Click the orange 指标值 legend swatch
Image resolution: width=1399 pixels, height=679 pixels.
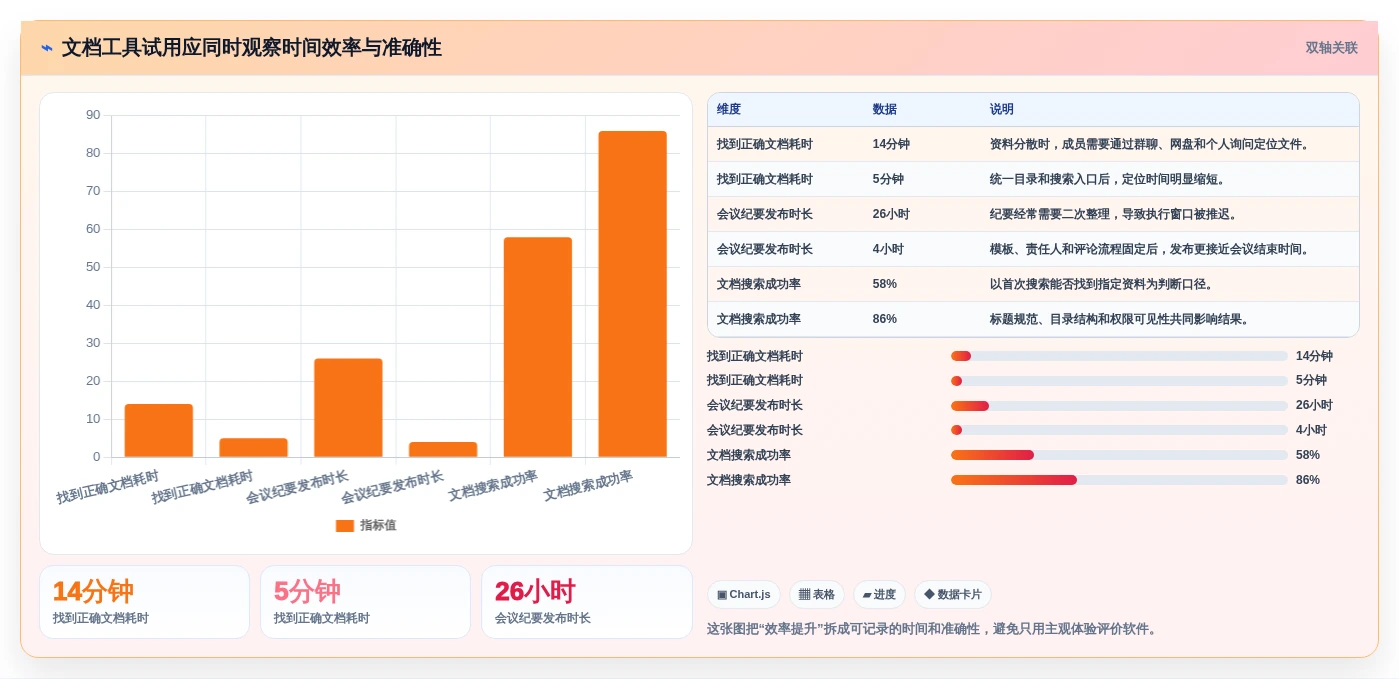click(345, 525)
